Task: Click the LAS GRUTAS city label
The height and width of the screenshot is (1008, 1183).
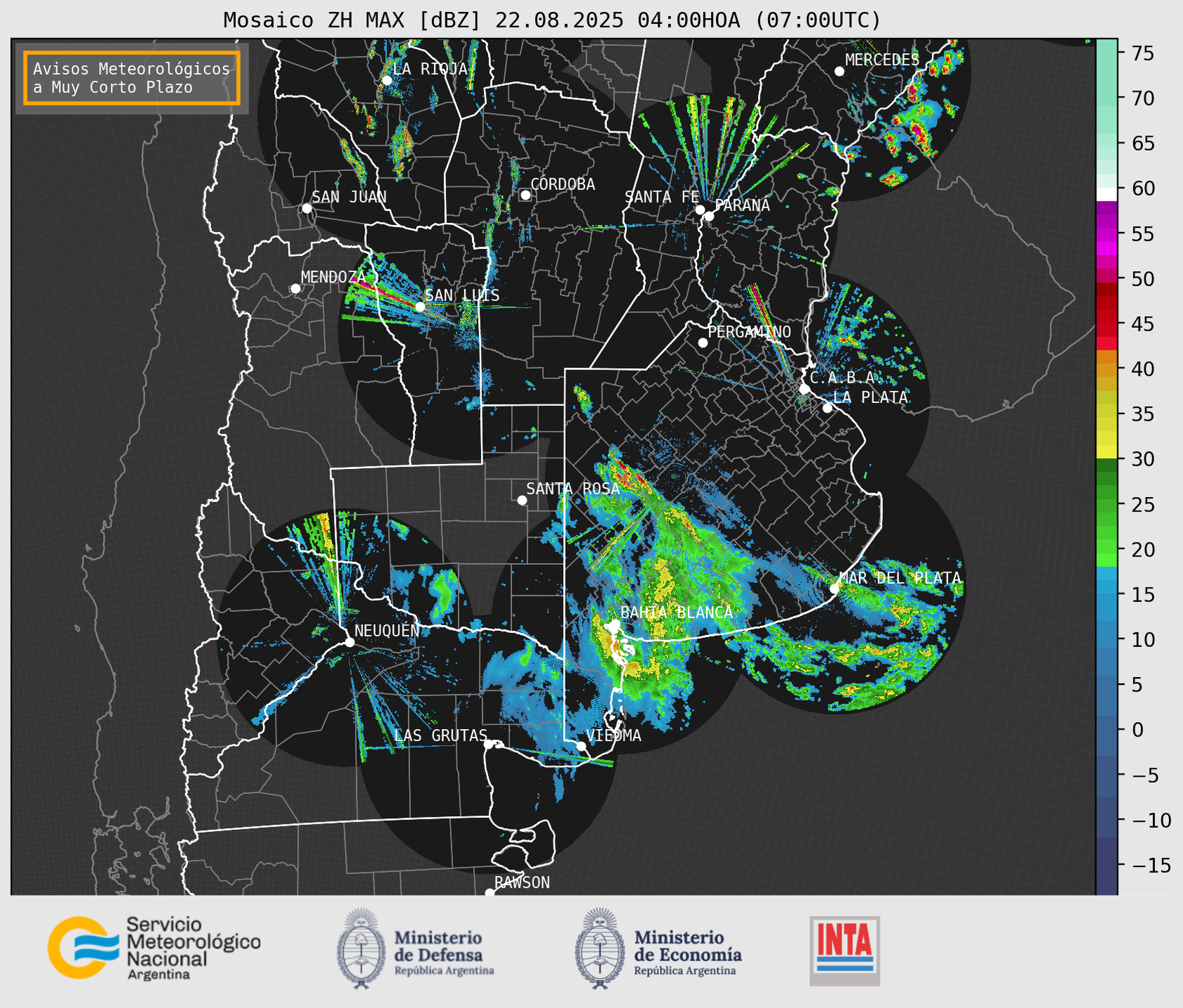Action: 440,735
